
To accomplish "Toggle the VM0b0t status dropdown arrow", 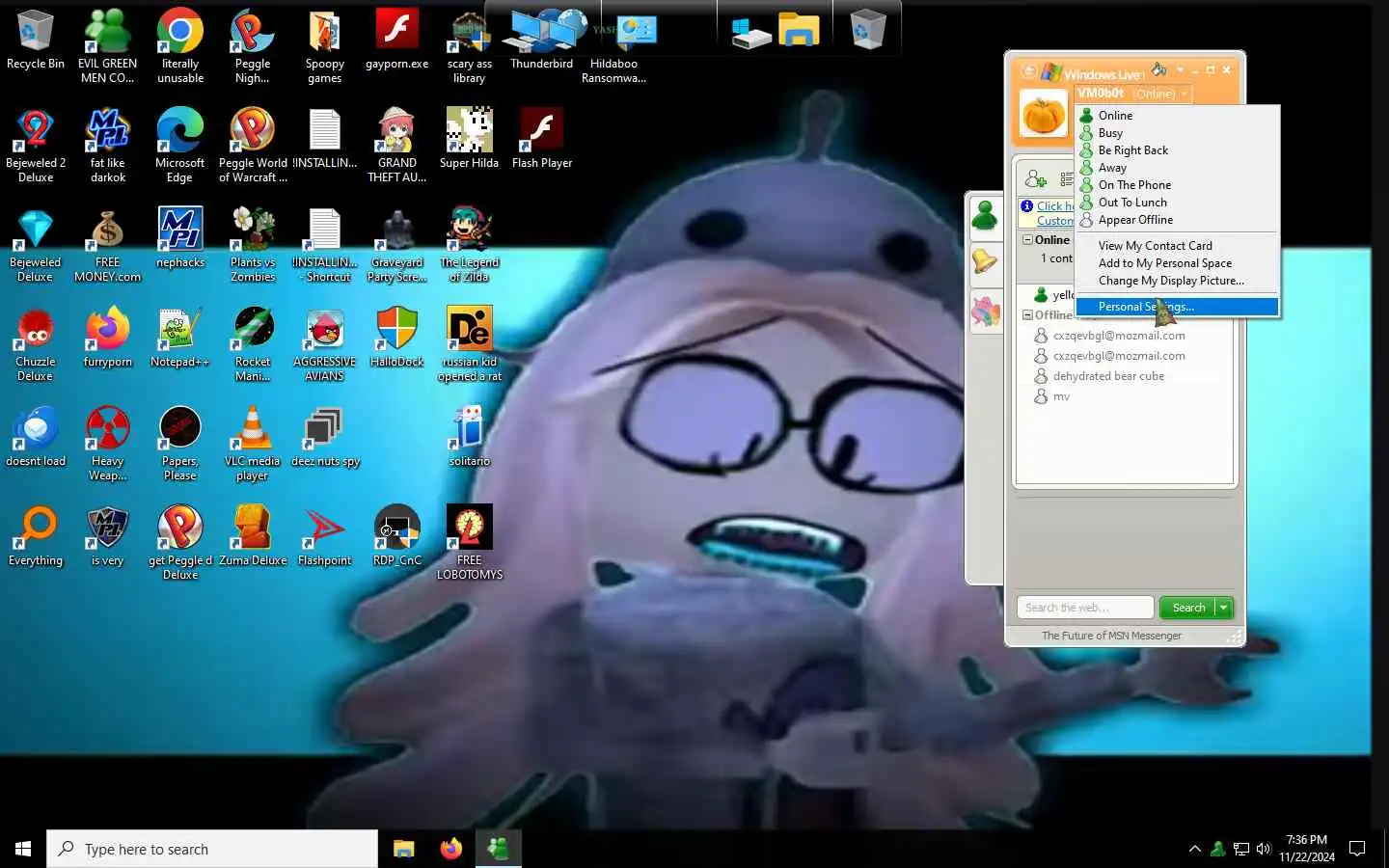I will 1185,94.
